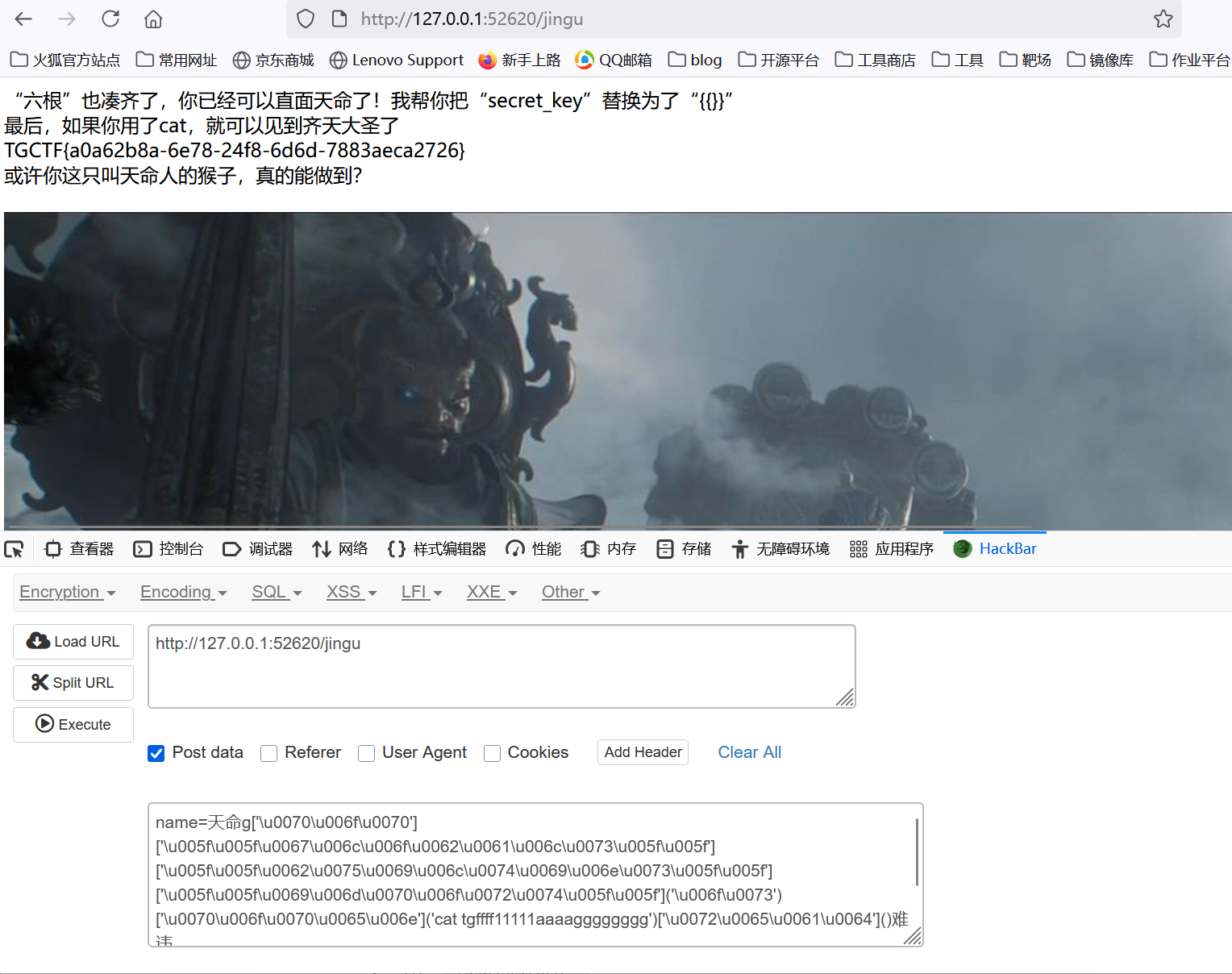Viewport: 1232px width, 974px height.
Task: Expand the Encoding dropdown menu
Action: [184, 592]
